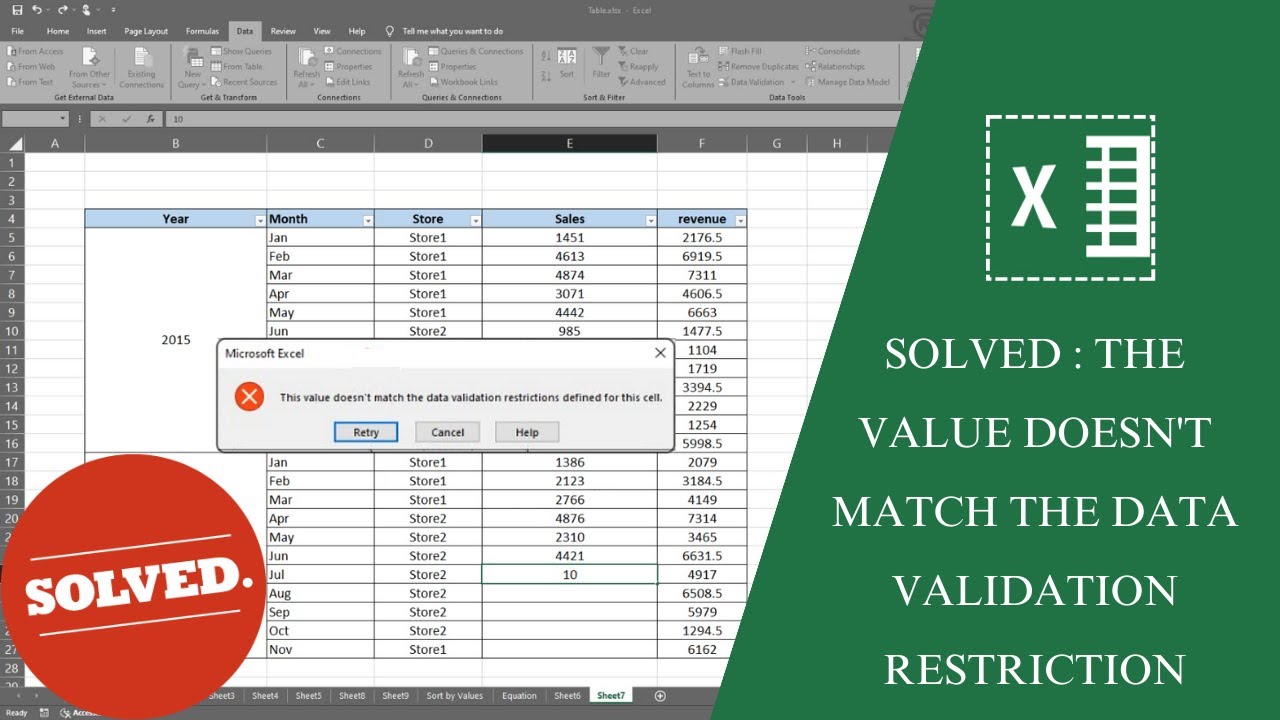The width and height of the screenshot is (1280, 720).
Task: Add a new sheet with plus icon
Action: point(659,695)
